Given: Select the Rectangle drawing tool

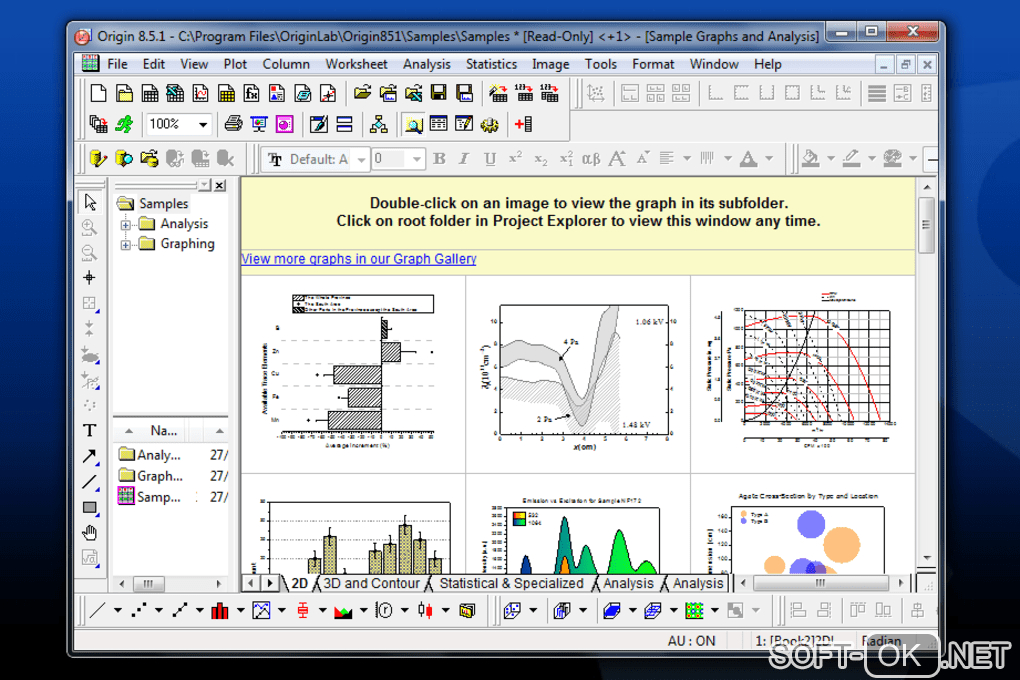Looking at the screenshot, I should (x=90, y=508).
